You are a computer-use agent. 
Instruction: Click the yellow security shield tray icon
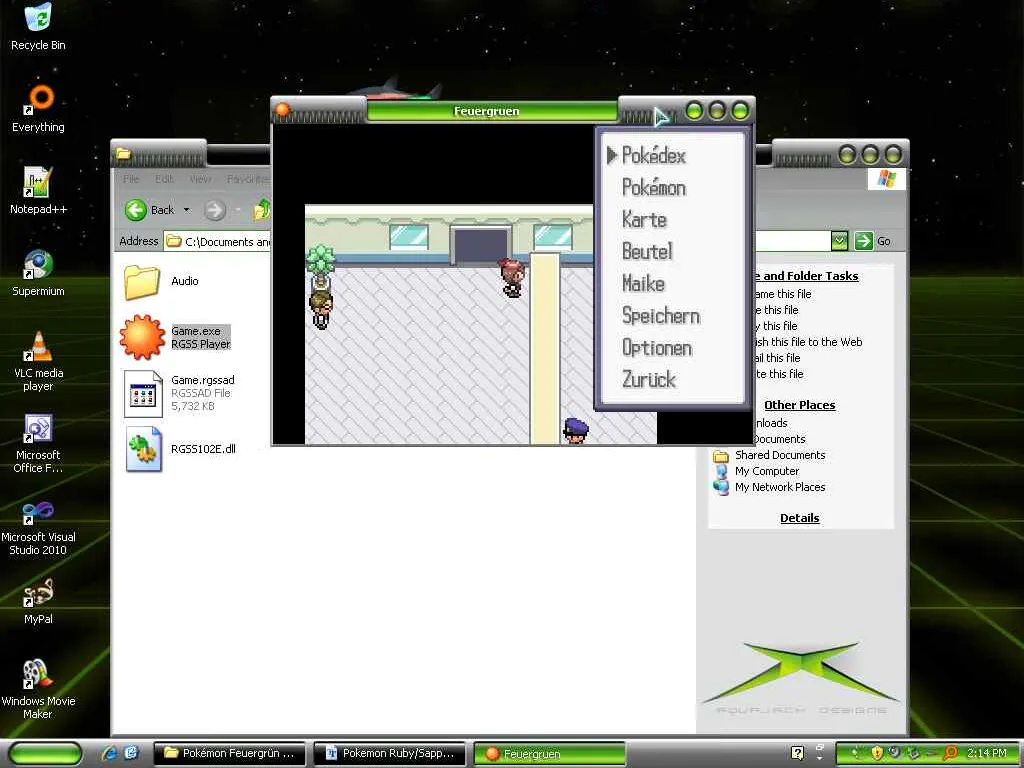point(877,753)
